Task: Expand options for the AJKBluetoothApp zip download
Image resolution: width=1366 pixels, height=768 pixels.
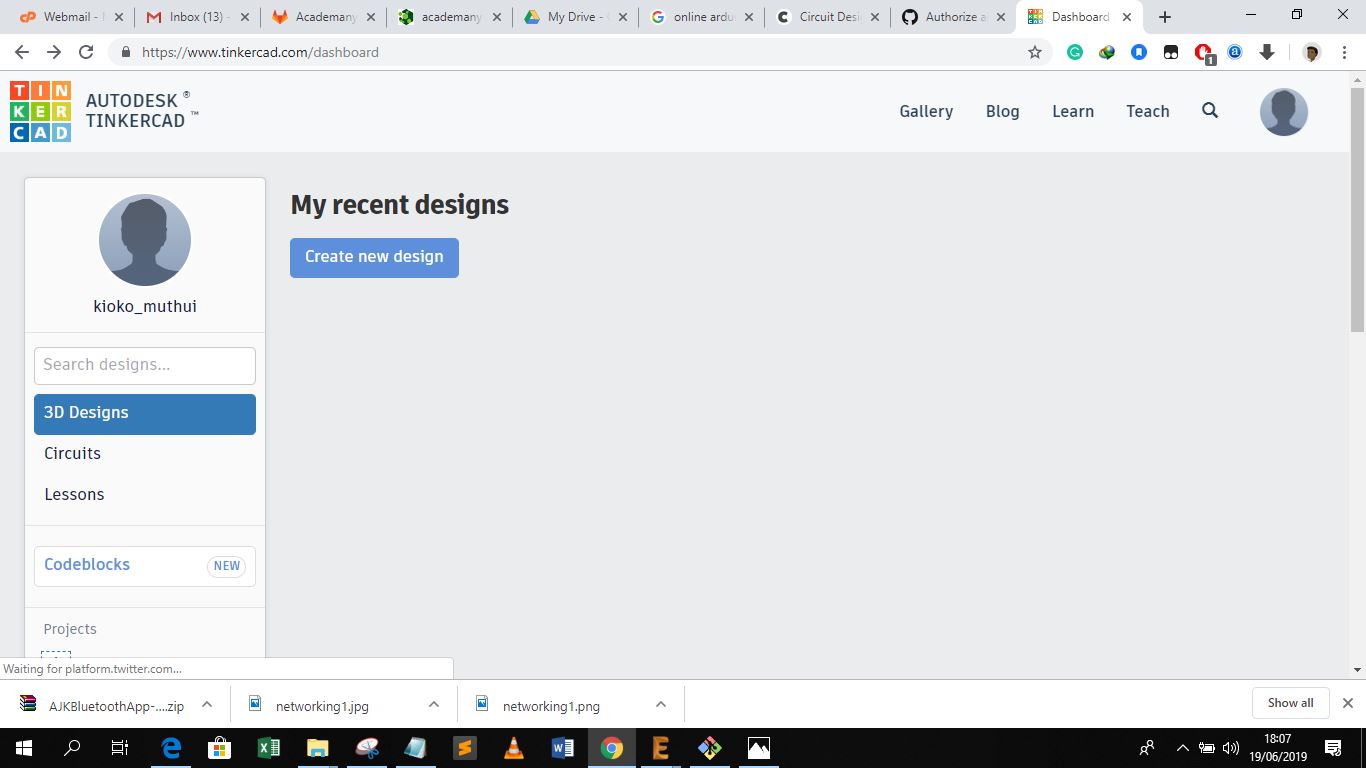Action: point(207,704)
